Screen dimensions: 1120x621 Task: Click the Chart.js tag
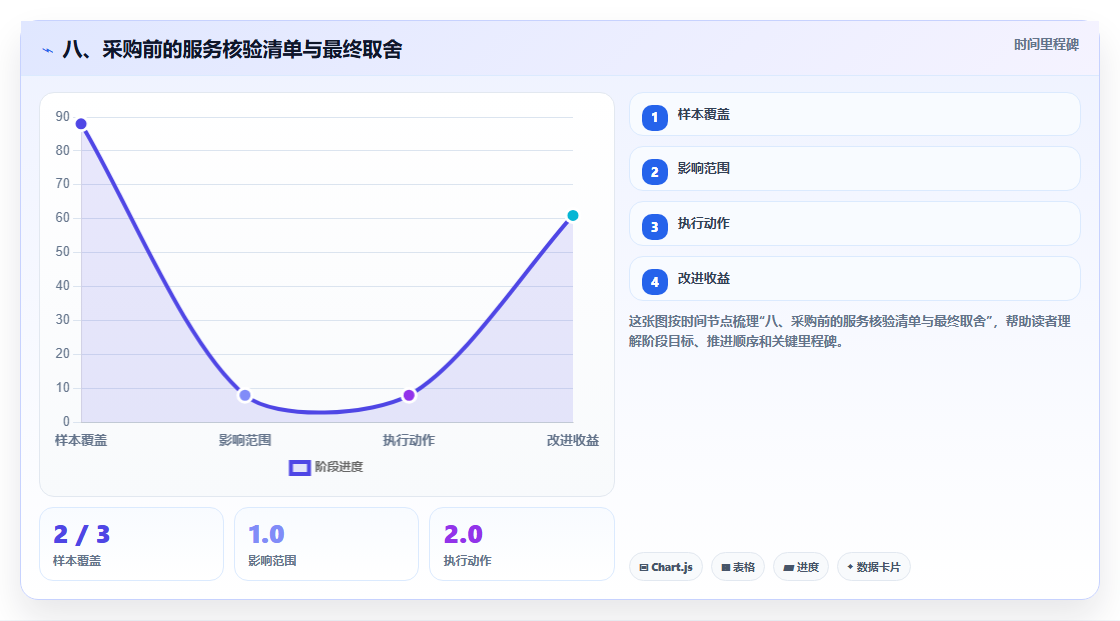click(666, 567)
